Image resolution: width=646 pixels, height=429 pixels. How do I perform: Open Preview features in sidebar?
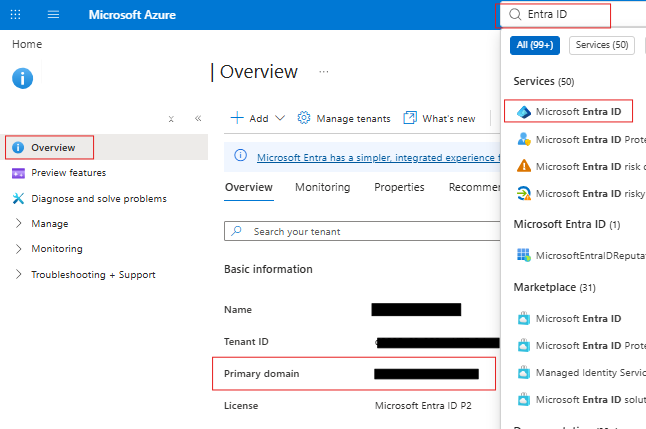pyautogui.click(x=68, y=173)
